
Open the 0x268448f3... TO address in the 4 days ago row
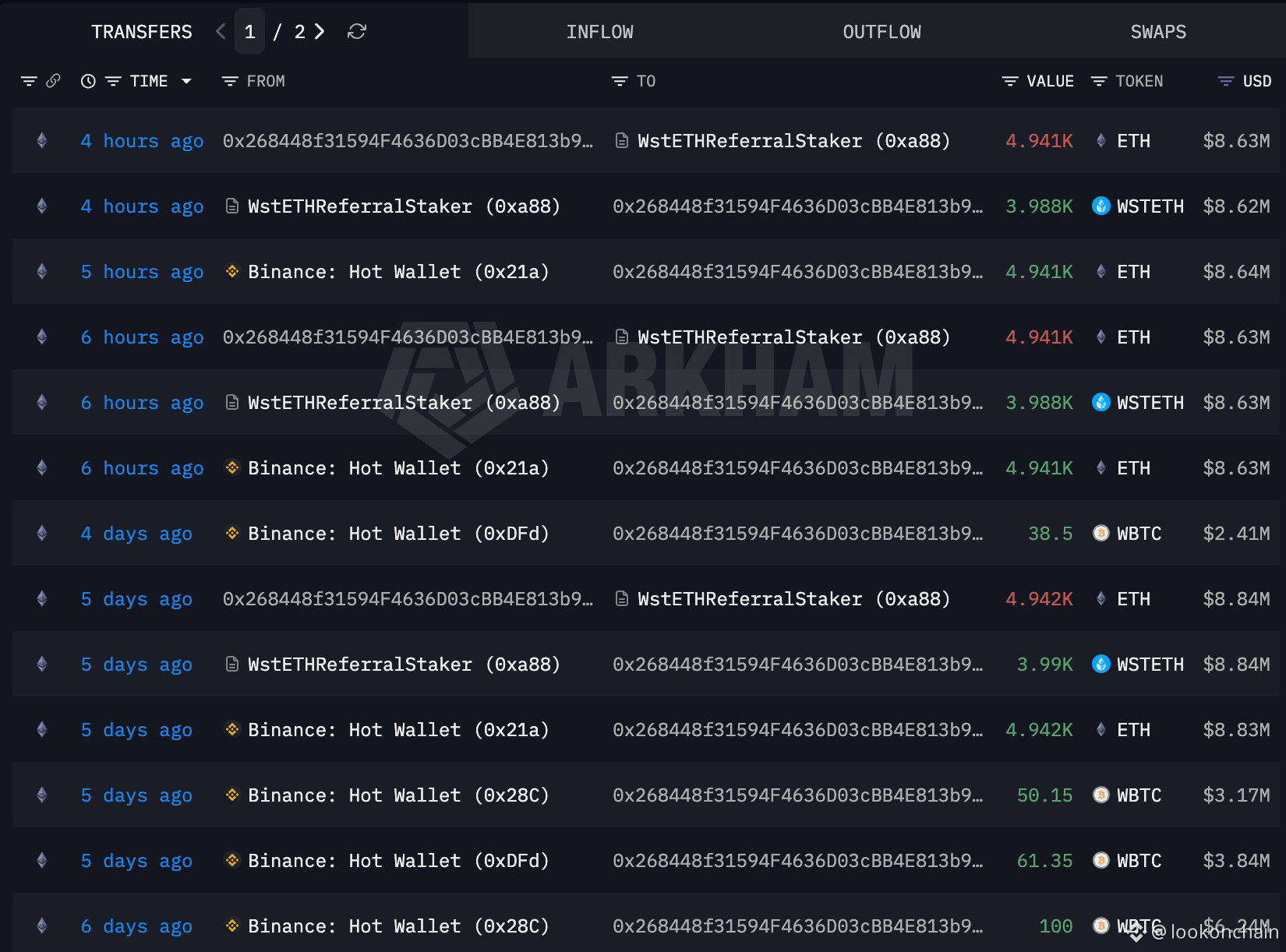(x=797, y=534)
